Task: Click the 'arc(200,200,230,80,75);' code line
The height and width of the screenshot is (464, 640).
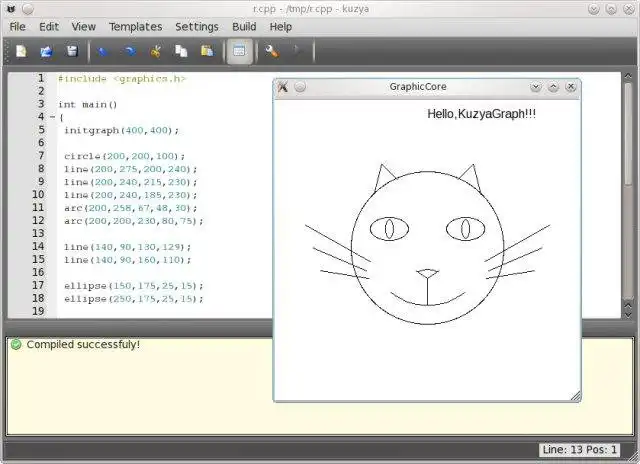Action: point(133,221)
